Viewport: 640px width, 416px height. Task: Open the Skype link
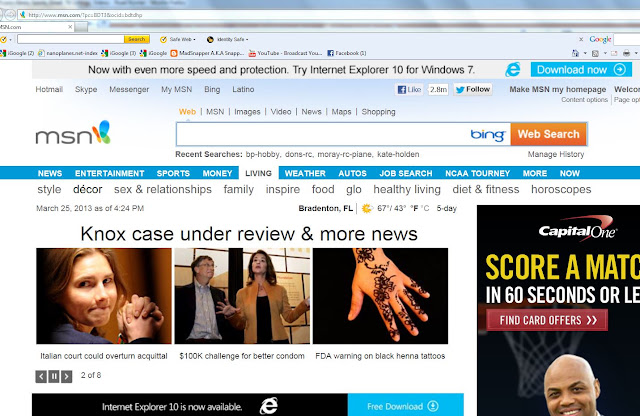tap(86, 89)
